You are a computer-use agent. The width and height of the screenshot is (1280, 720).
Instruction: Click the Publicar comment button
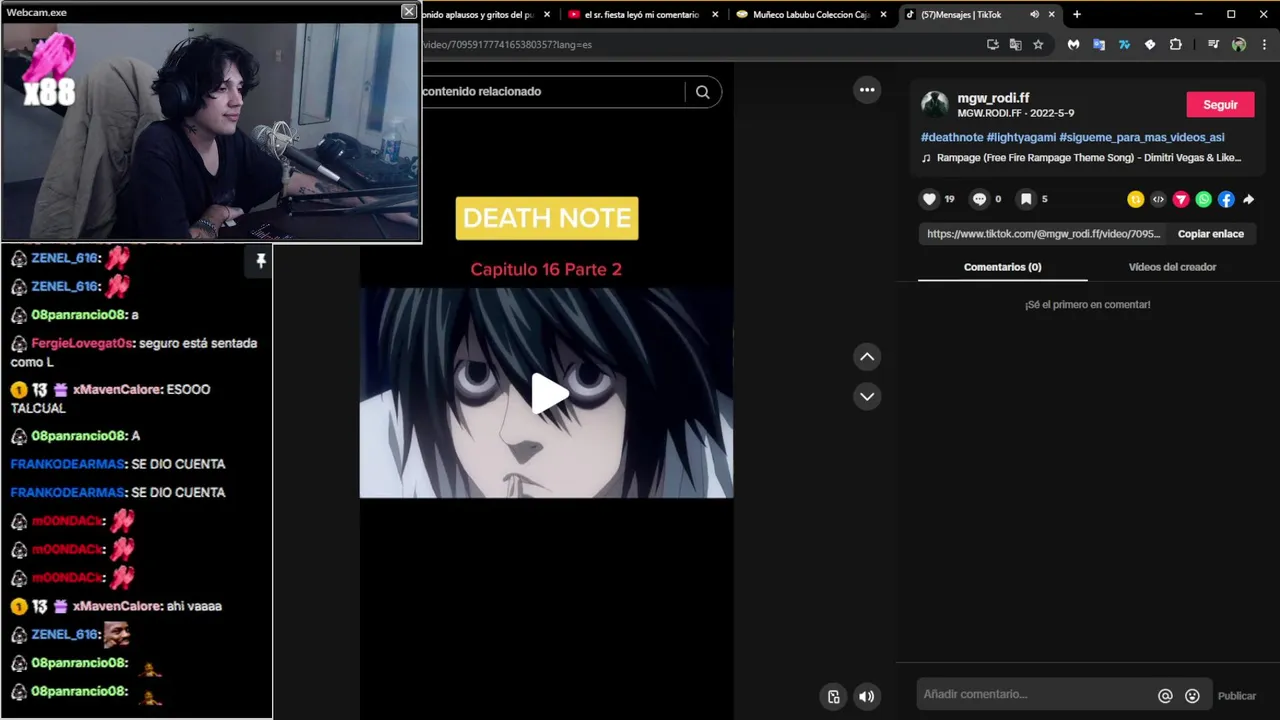click(1237, 696)
